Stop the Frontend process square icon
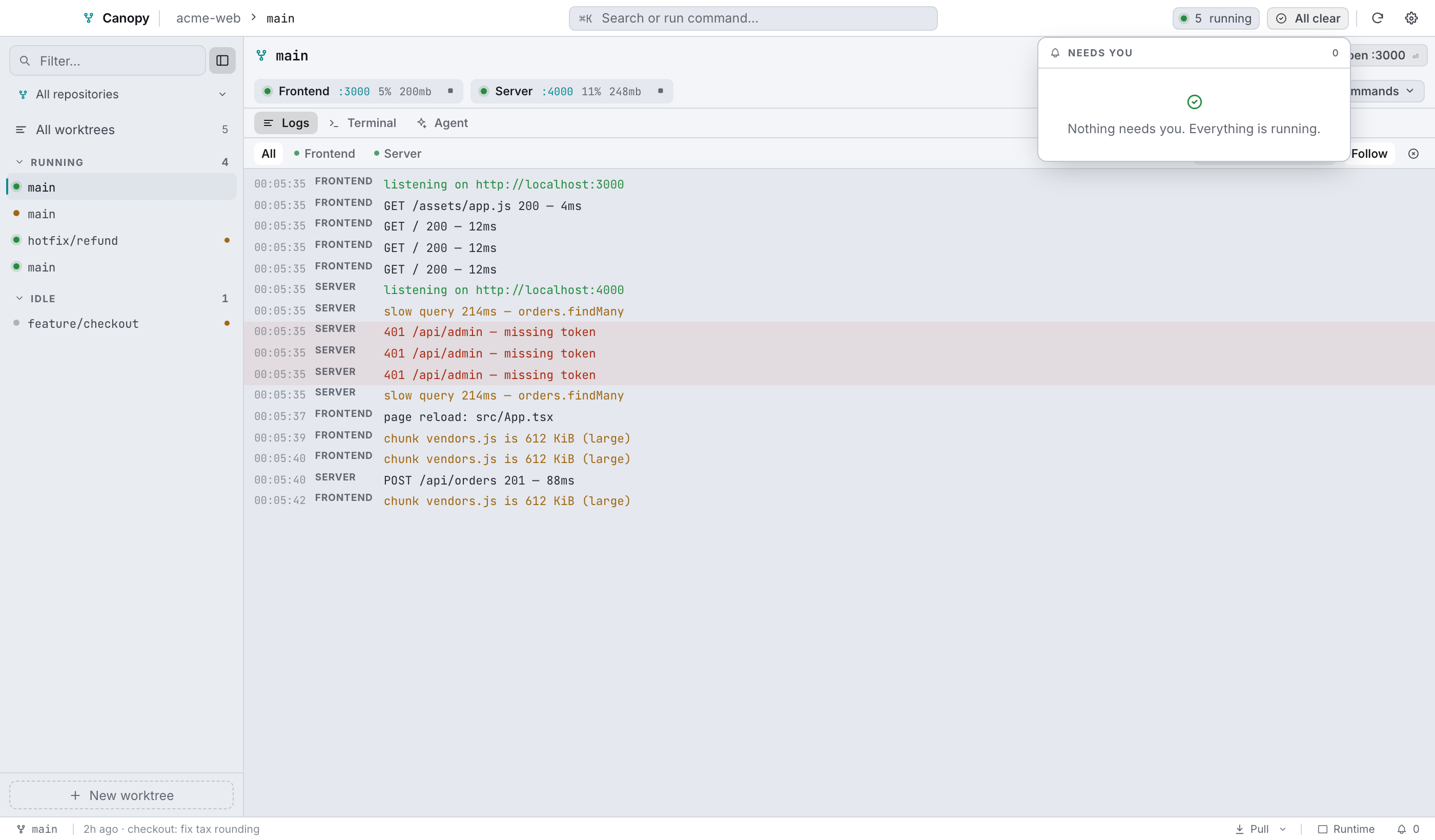 point(450,91)
